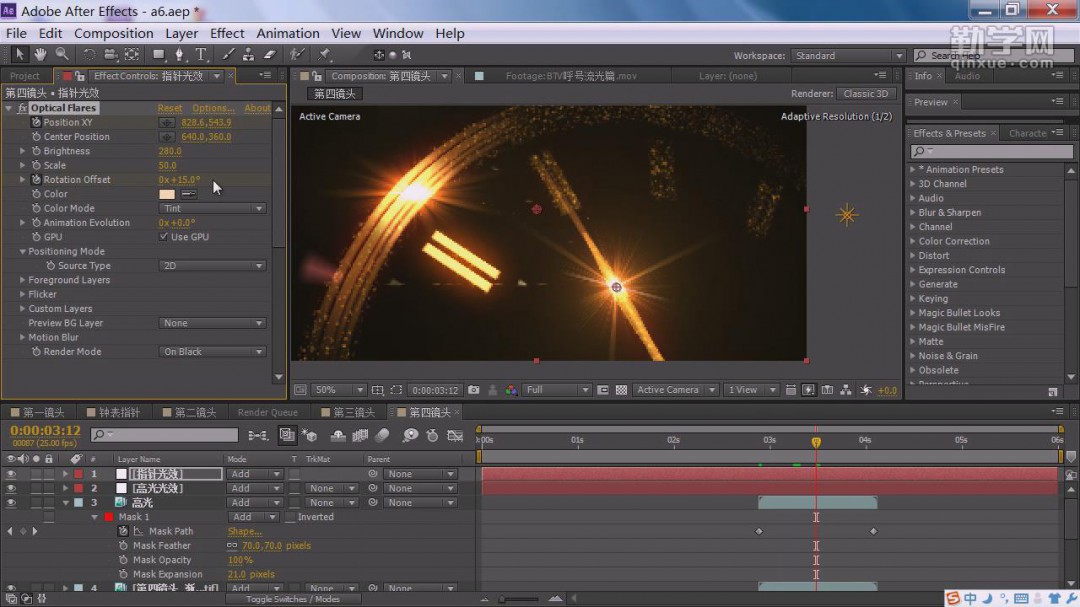Open the Workspace Standard dropdown
This screenshot has width=1080, height=607.
pyautogui.click(x=847, y=56)
